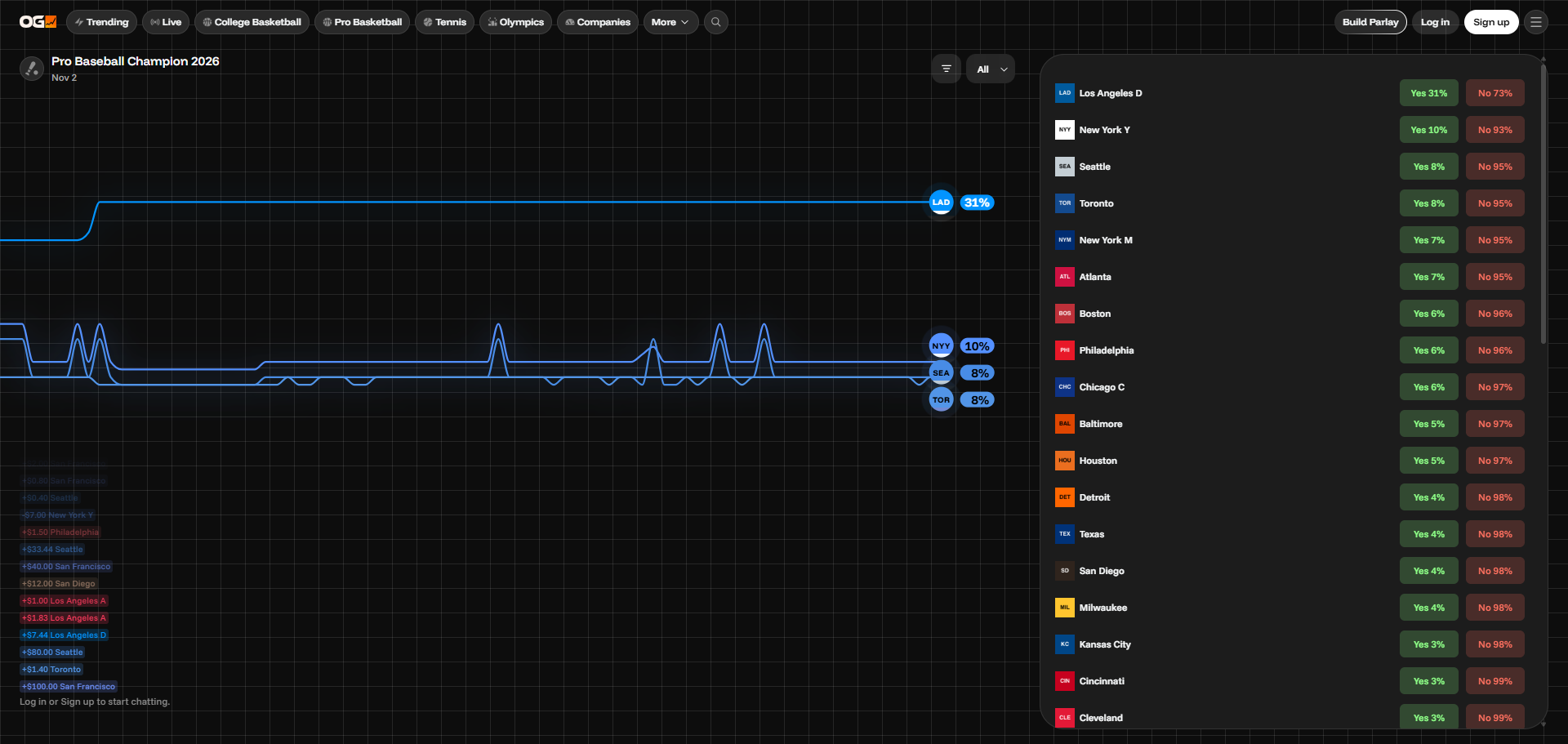The image size is (1568, 744).
Task: Open the Live tab
Action: [x=166, y=22]
